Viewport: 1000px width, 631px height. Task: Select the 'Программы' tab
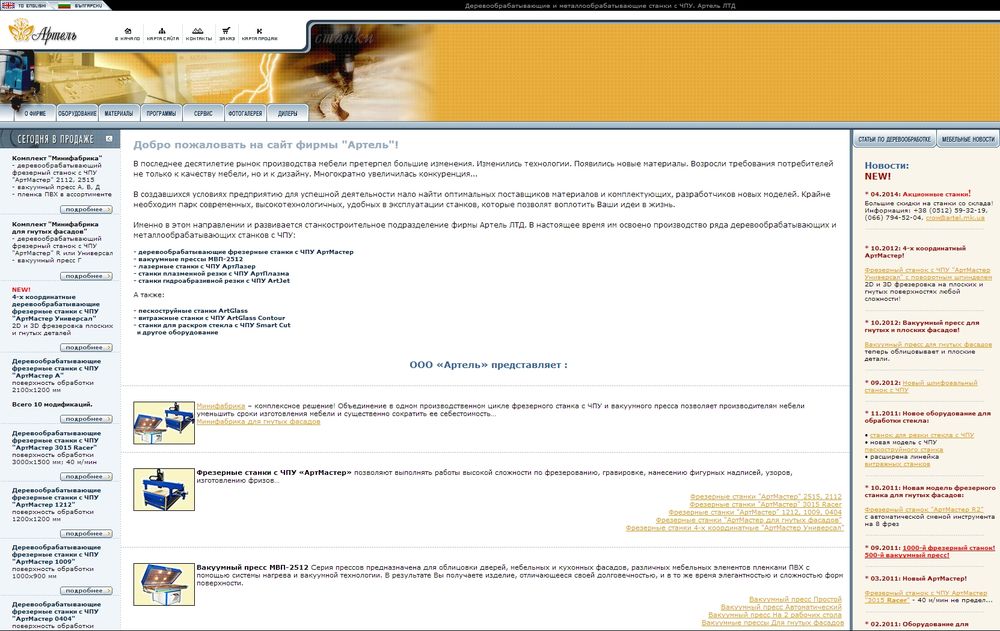161,113
